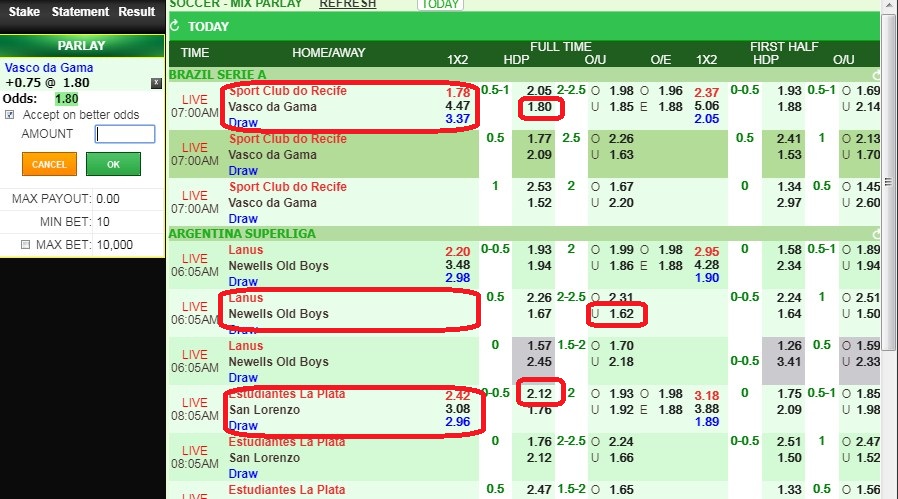Choose first half under odds 2.60

[868, 203]
